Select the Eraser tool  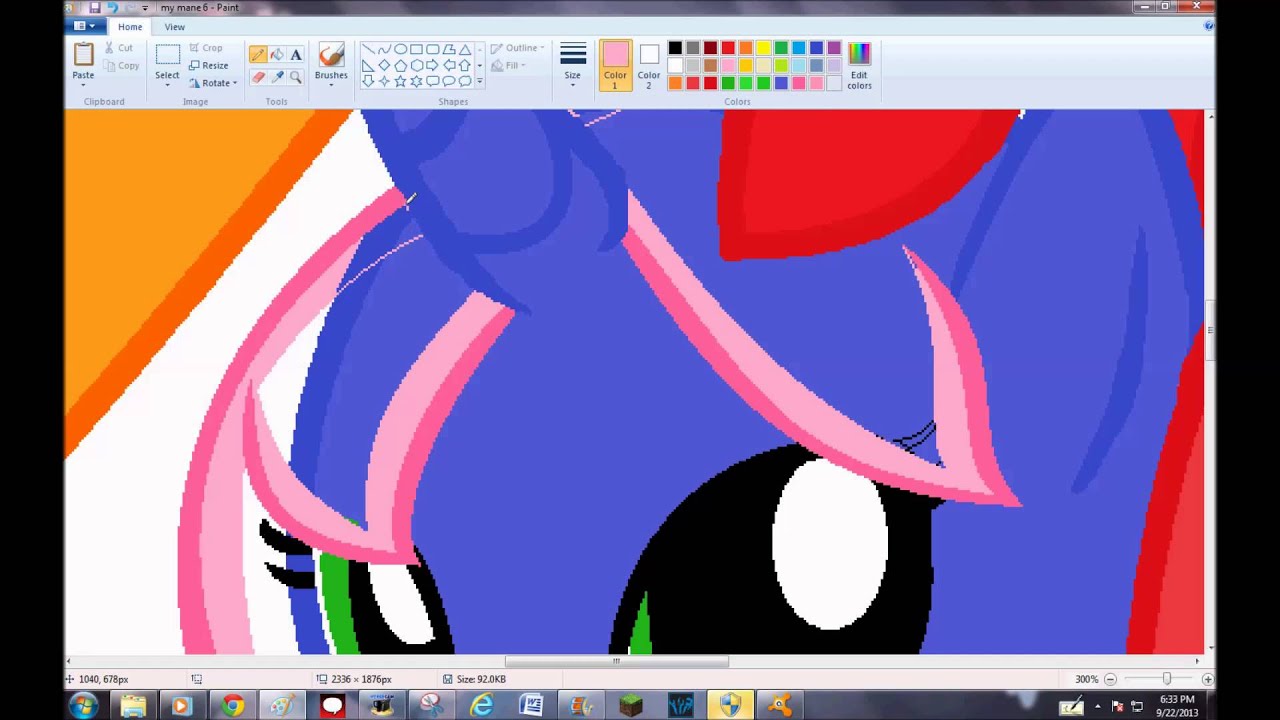(x=258, y=77)
